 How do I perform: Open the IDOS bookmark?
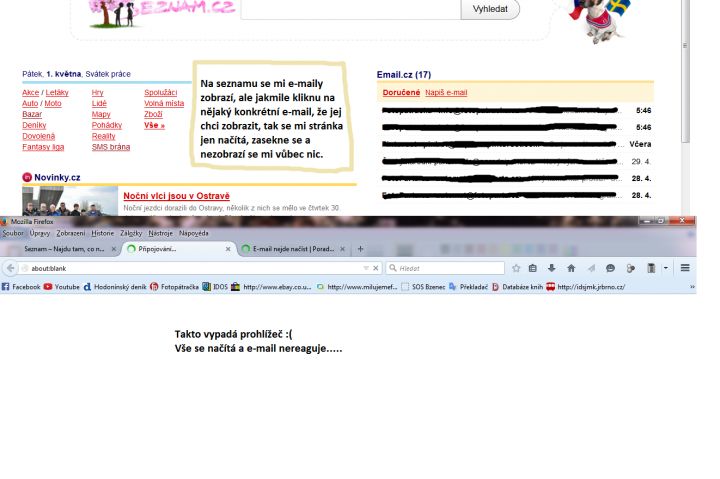tap(215, 287)
